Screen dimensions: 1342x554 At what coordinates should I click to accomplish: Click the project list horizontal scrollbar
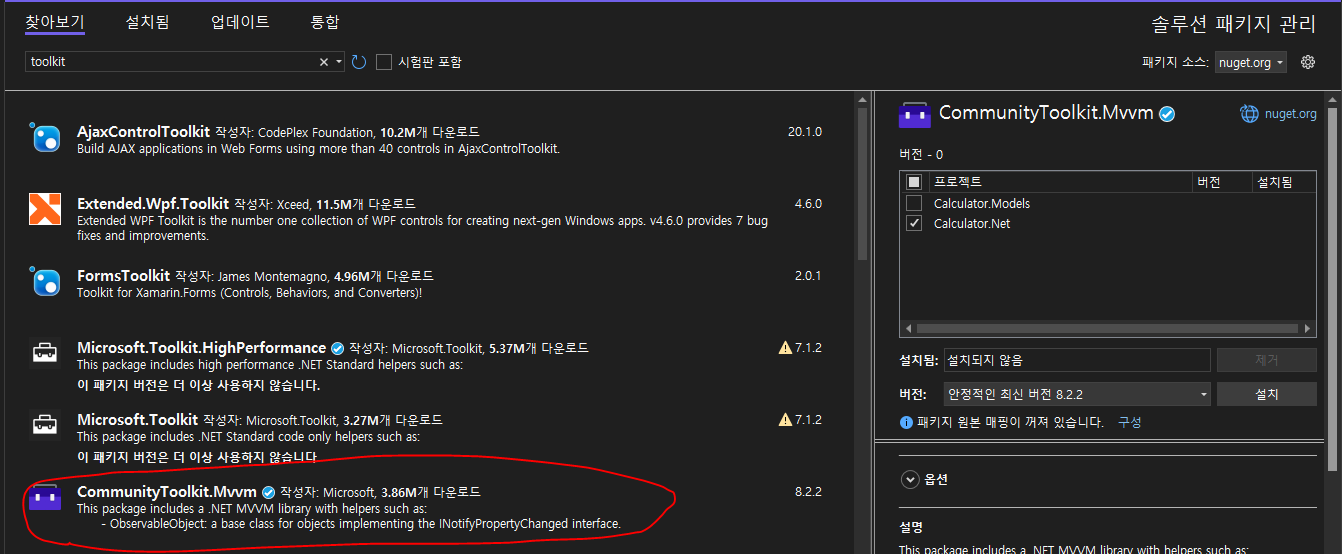1108,328
